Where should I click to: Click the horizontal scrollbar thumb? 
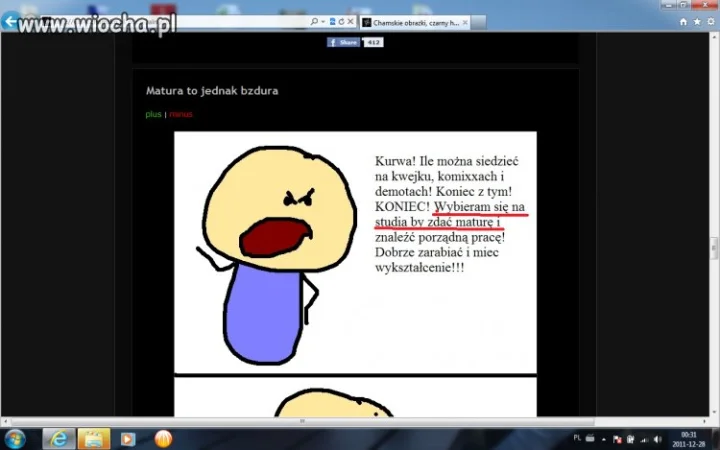tap(302, 421)
